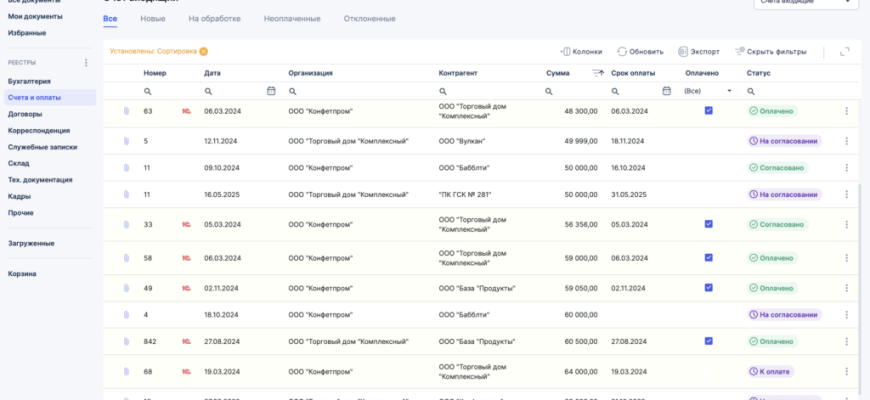Expand the table to fullscreen
The height and width of the screenshot is (400, 870).
coord(845,51)
